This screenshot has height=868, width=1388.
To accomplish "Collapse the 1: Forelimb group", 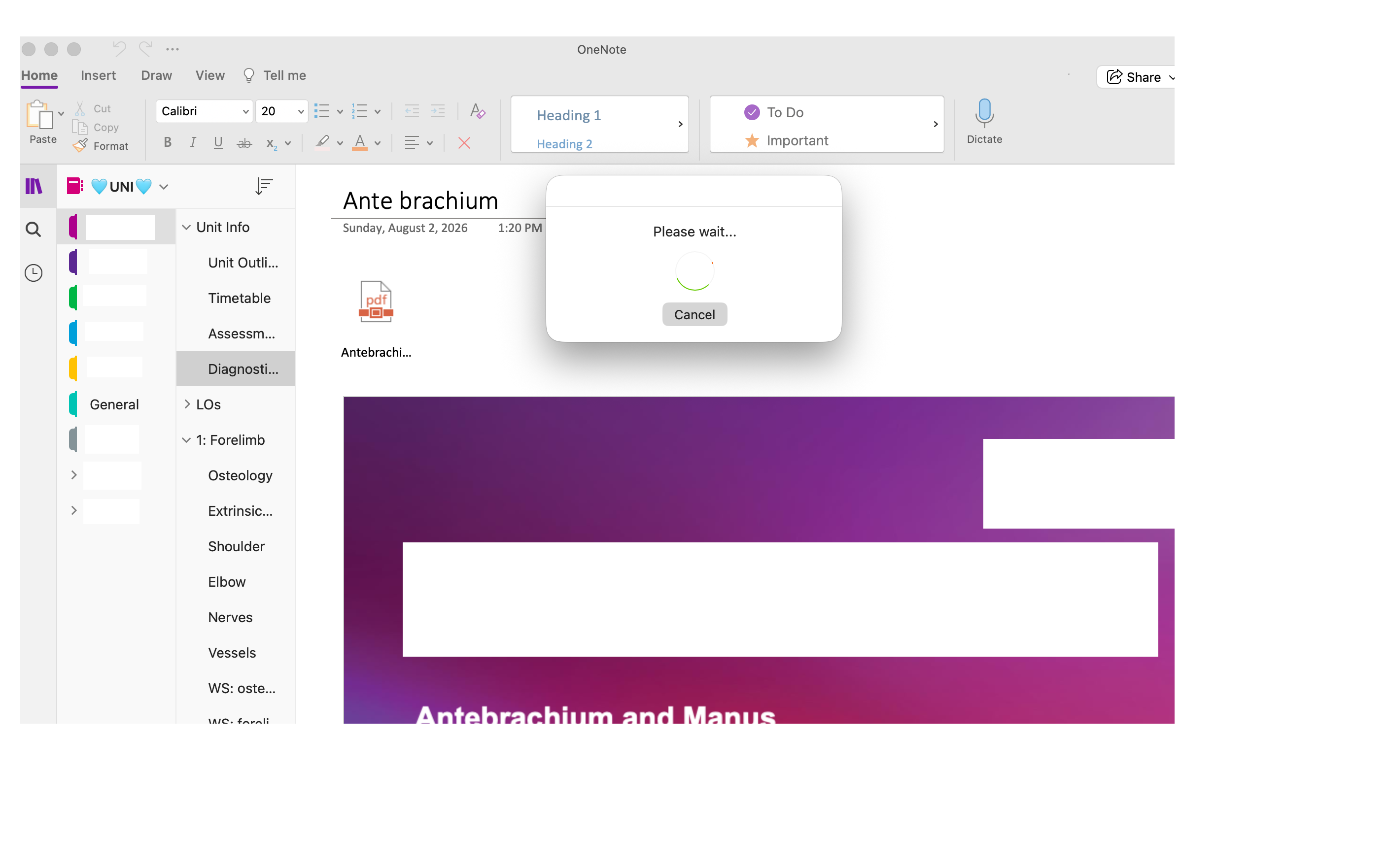I will click(186, 440).
